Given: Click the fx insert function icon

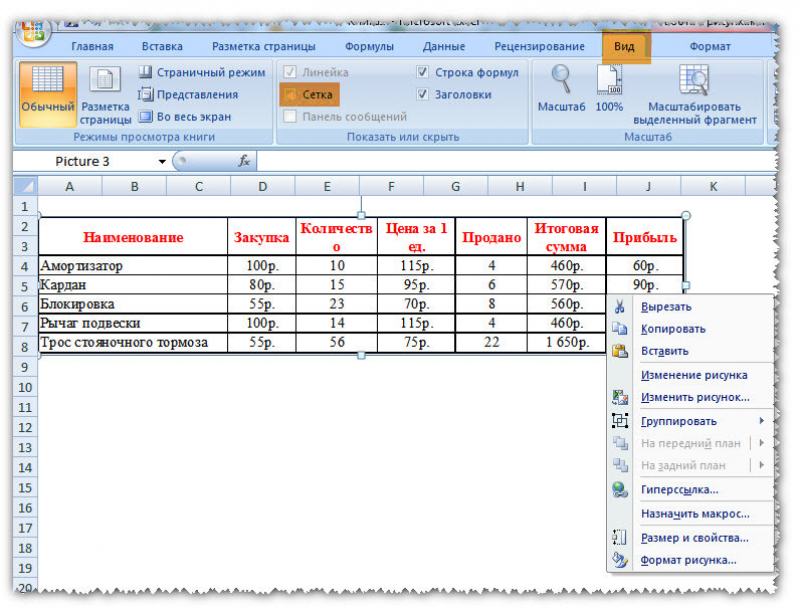Looking at the screenshot, I should (x=244, y=161).
